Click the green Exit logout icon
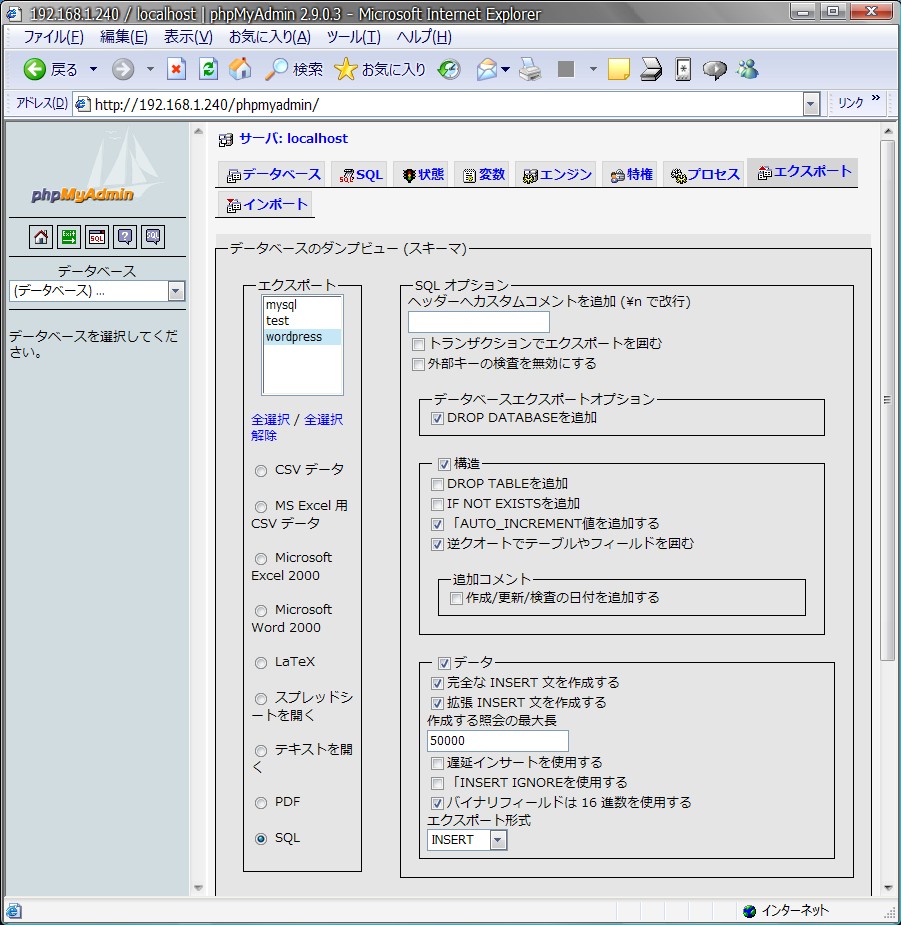The width and height of the screenshot is (901, 925). tap(68, 237)
